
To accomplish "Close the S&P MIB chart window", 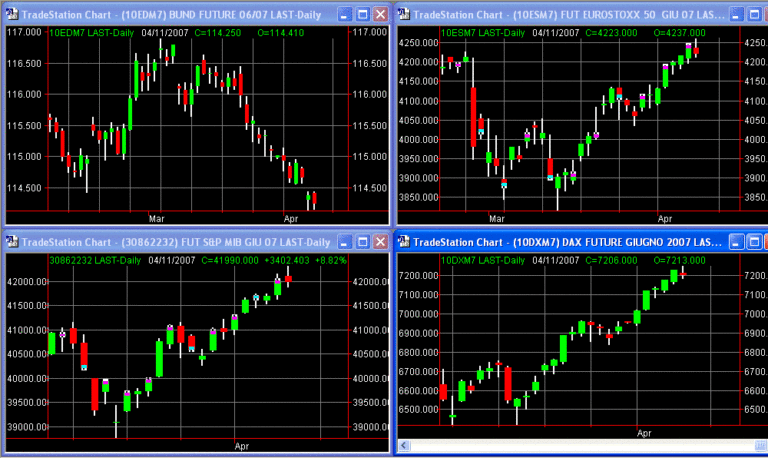I will coord(380,242).
